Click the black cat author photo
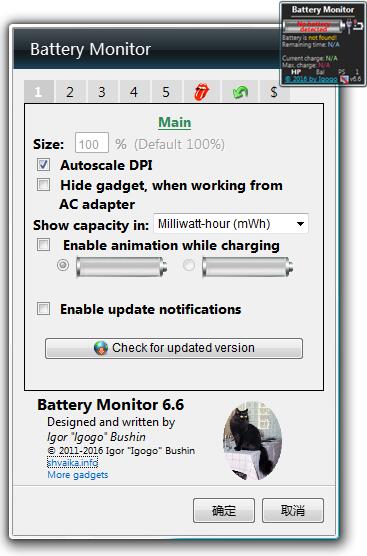Image resolution: width=367 pixels, height=556 pixels. [x=252, y=440]
